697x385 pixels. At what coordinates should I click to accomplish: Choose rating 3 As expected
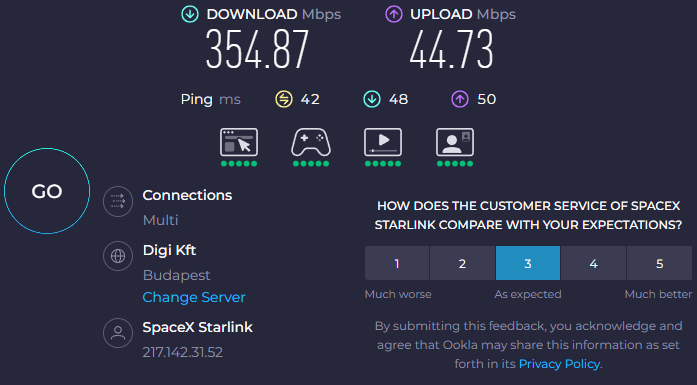tap(528, 263)
